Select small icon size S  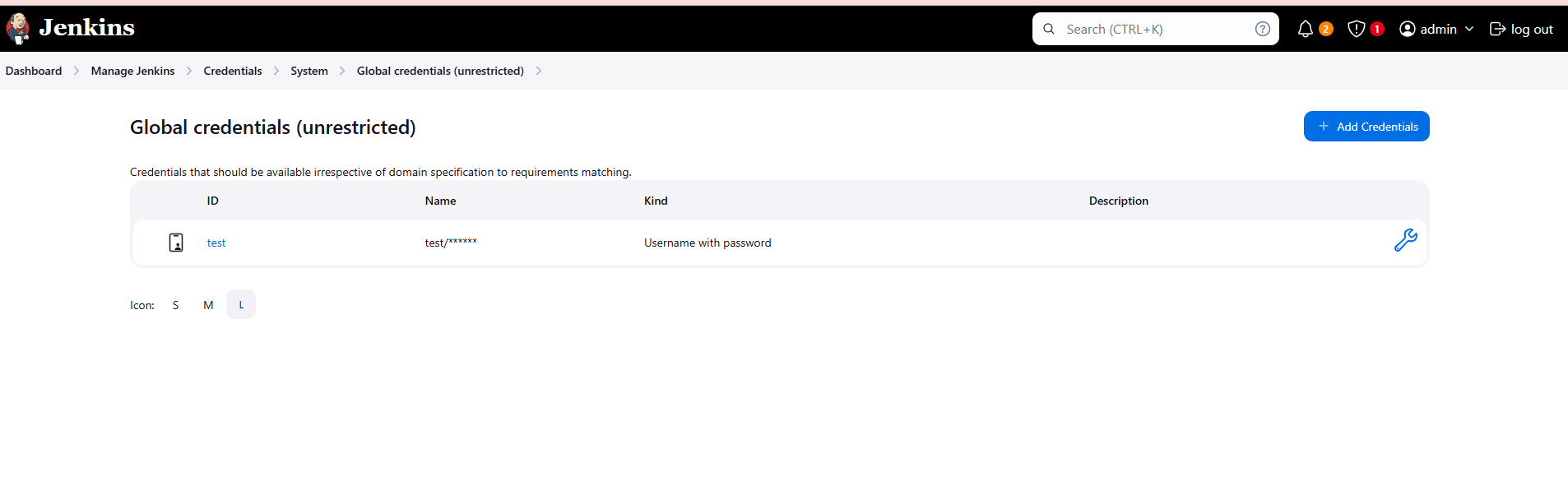click(x=175, y=305)
